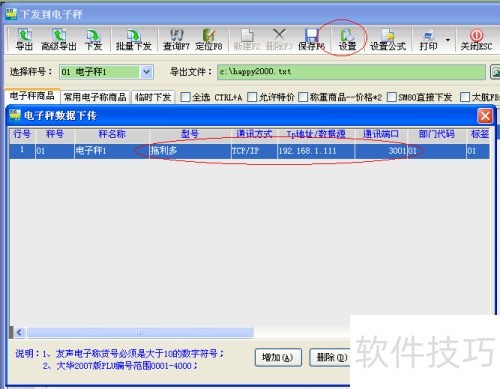Click the 导出 export toolbar icon

click(x=25, y=40)
